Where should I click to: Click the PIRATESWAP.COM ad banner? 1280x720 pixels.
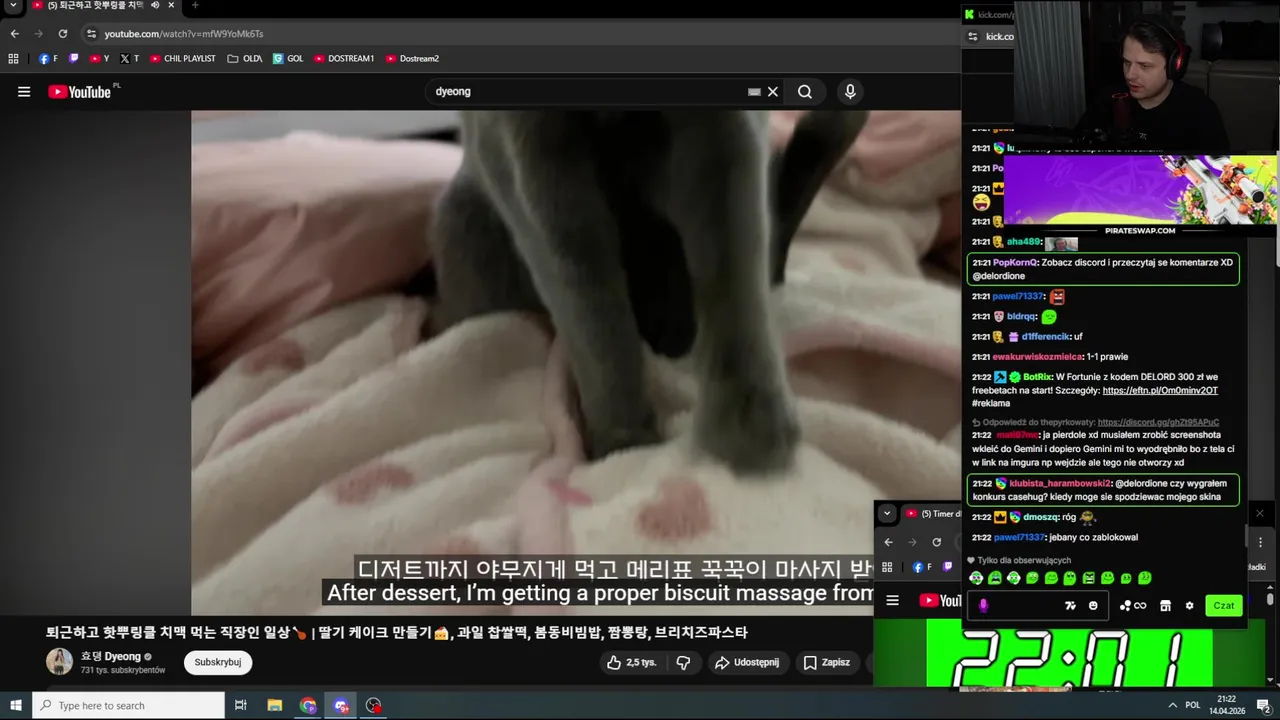pos(1140,195)
